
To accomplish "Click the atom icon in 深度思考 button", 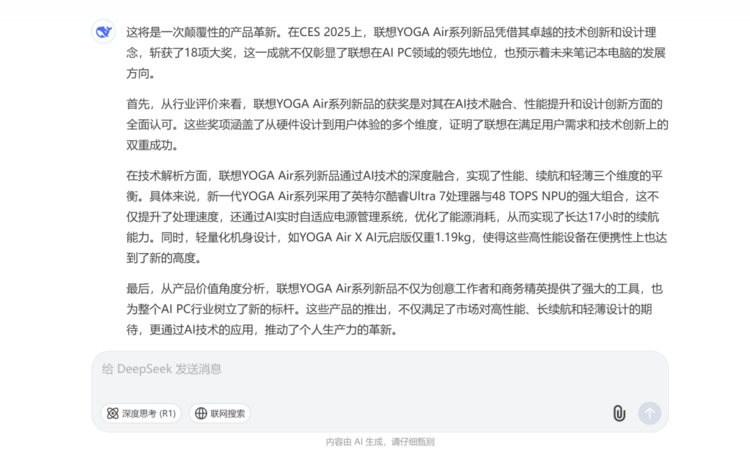I will coord(112,414).
